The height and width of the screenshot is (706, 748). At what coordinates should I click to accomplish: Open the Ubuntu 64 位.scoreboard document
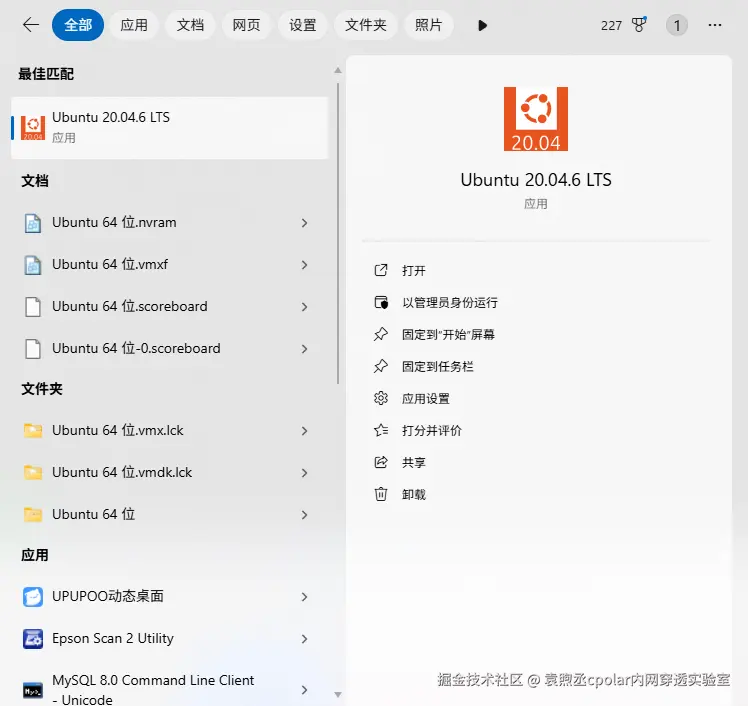click(169, 307)
